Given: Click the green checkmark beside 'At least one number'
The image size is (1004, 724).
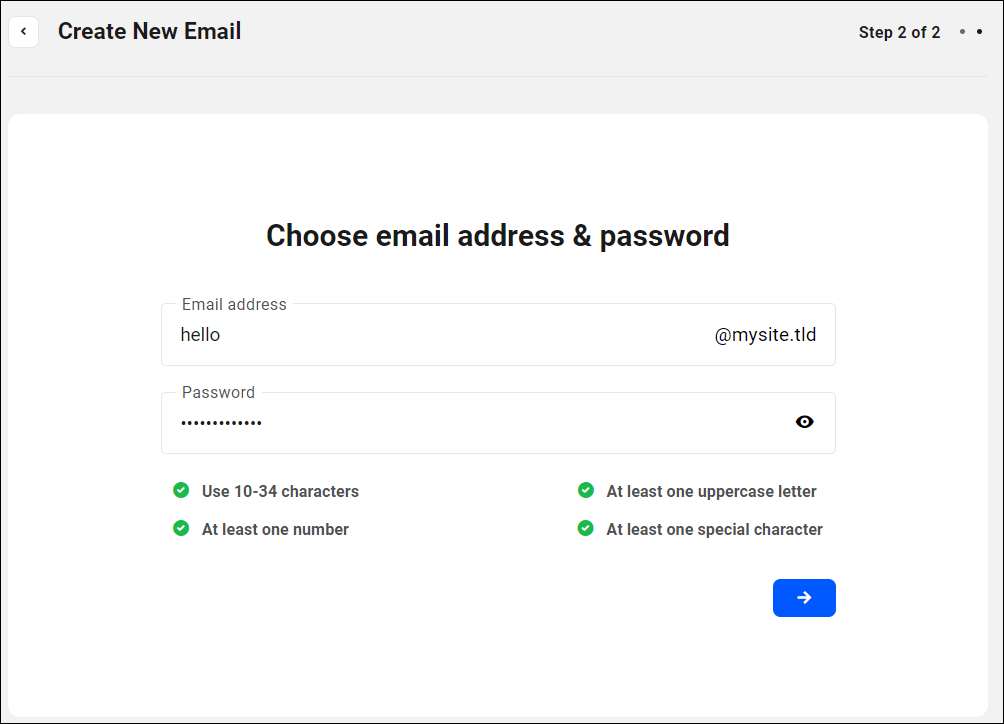Looking at the screenshot, I should point(181,528).
